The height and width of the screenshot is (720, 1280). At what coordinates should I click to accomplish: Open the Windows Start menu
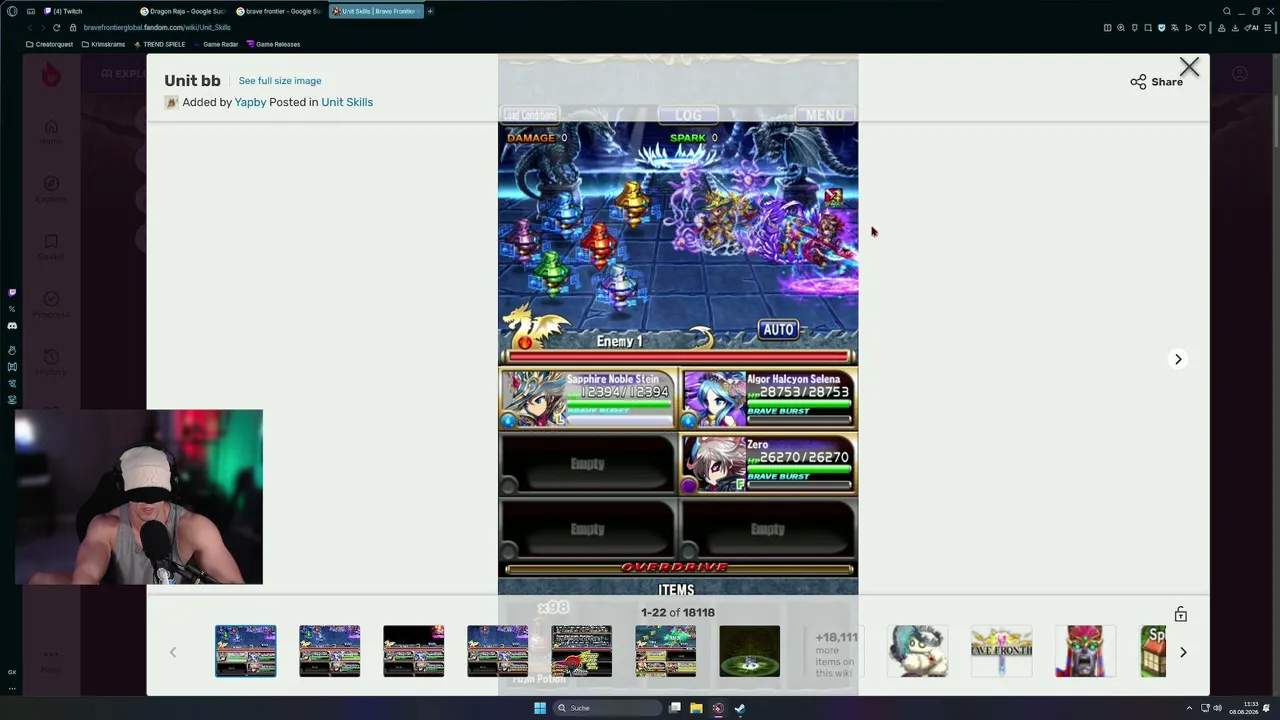(x=540, y=708)
